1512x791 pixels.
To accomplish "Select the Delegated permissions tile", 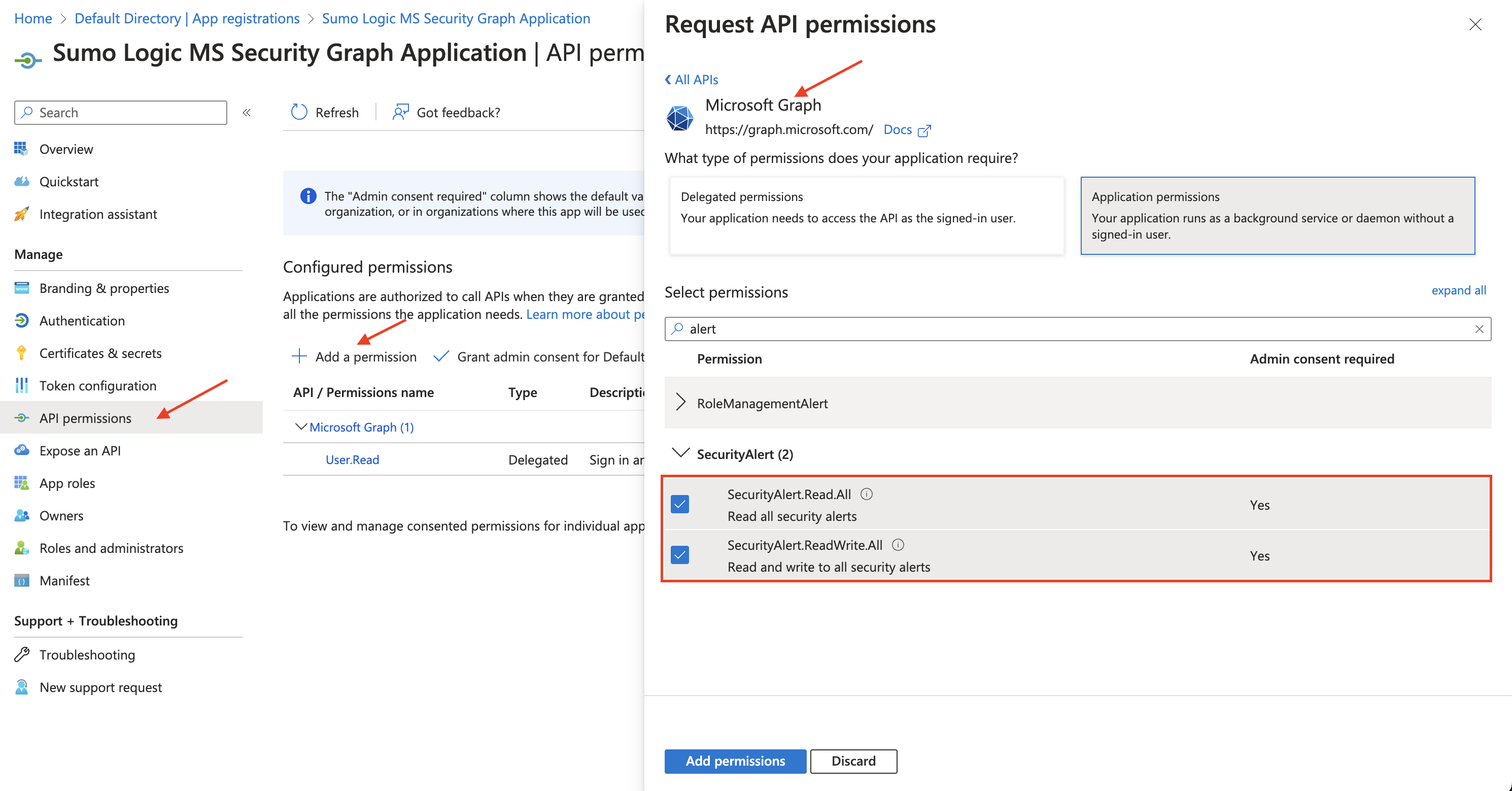I will pyautogui.click(x=866, y=216).
